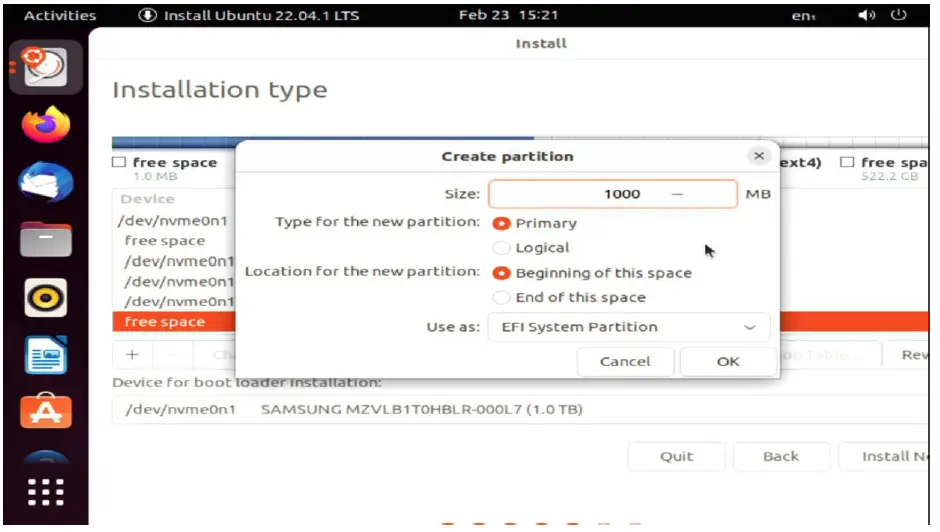Select the /dev/nvme0n1 top device row
940x532 pixels.
click(174, 221)
